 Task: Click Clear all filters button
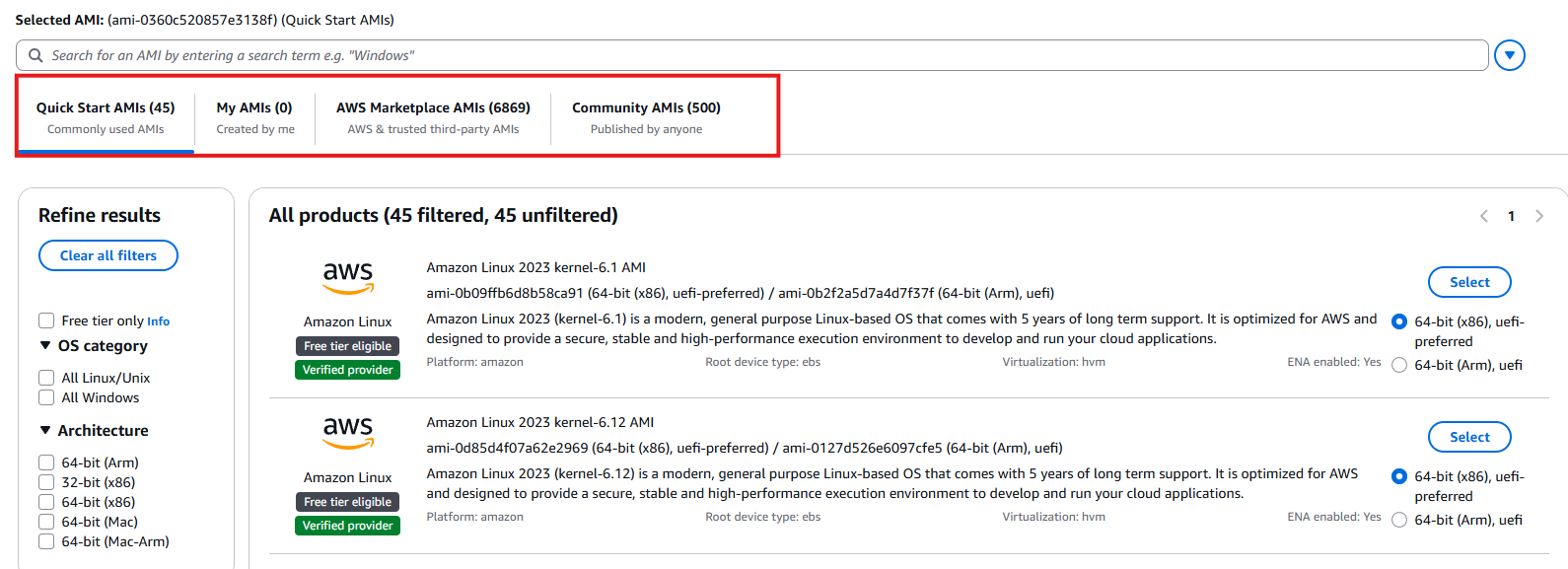[x=108, y=255]
